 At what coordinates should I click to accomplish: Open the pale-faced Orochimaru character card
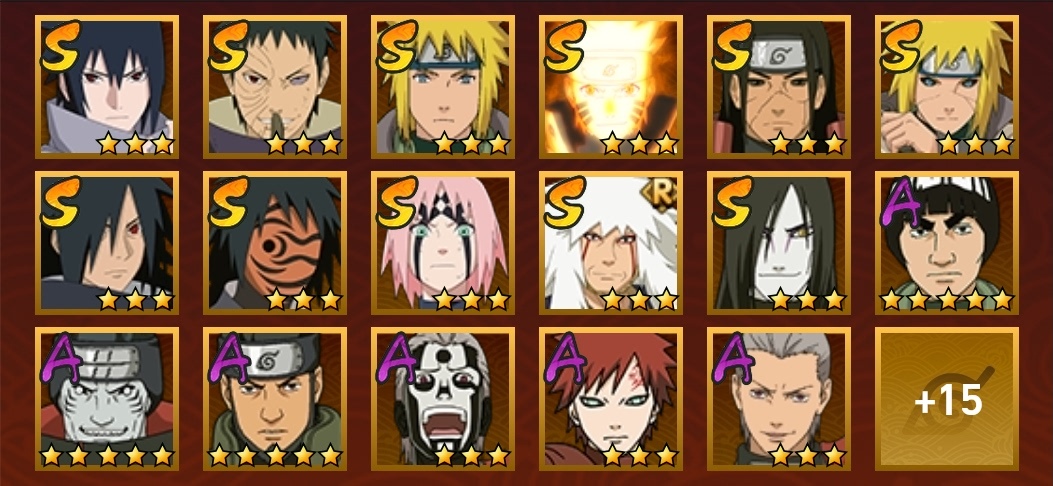tap(778, 242)
